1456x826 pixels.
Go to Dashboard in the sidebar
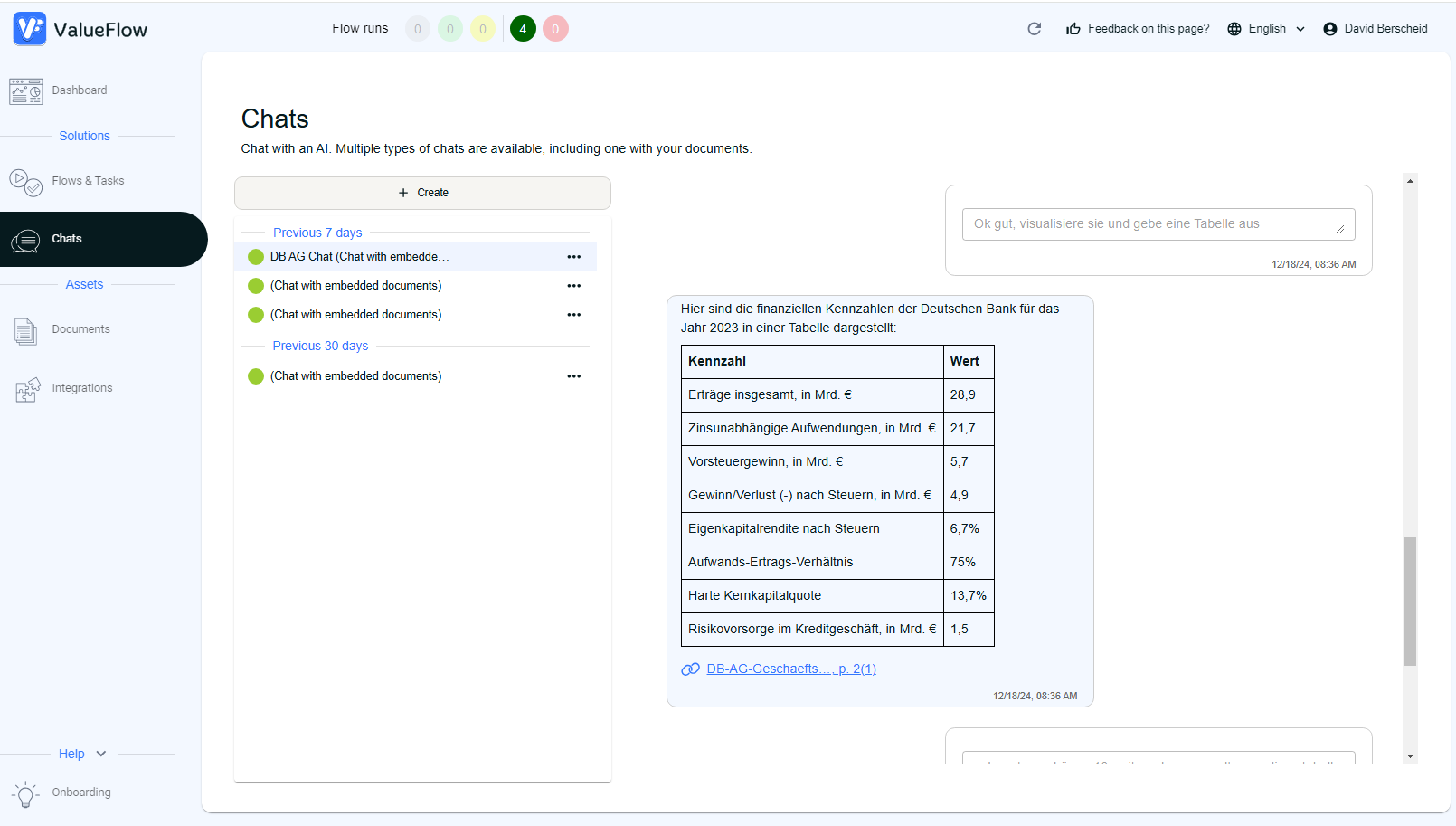(x=80, y=90)
